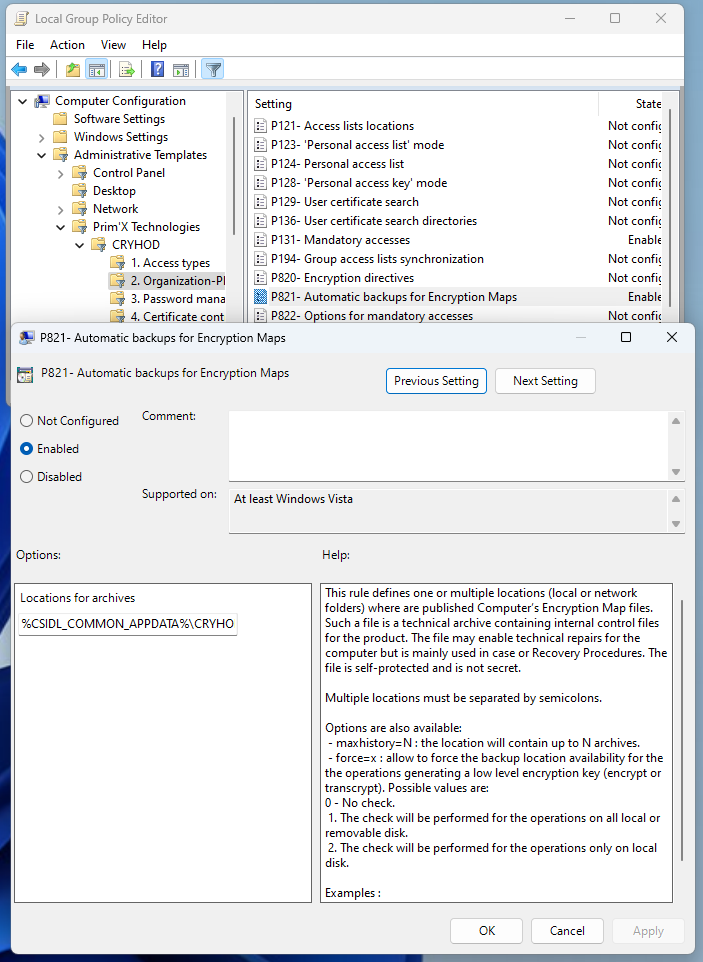Viewport: 703px width, 962px height.
Task: Click the Locations for archives text field
Action: [x=128, y=625]
